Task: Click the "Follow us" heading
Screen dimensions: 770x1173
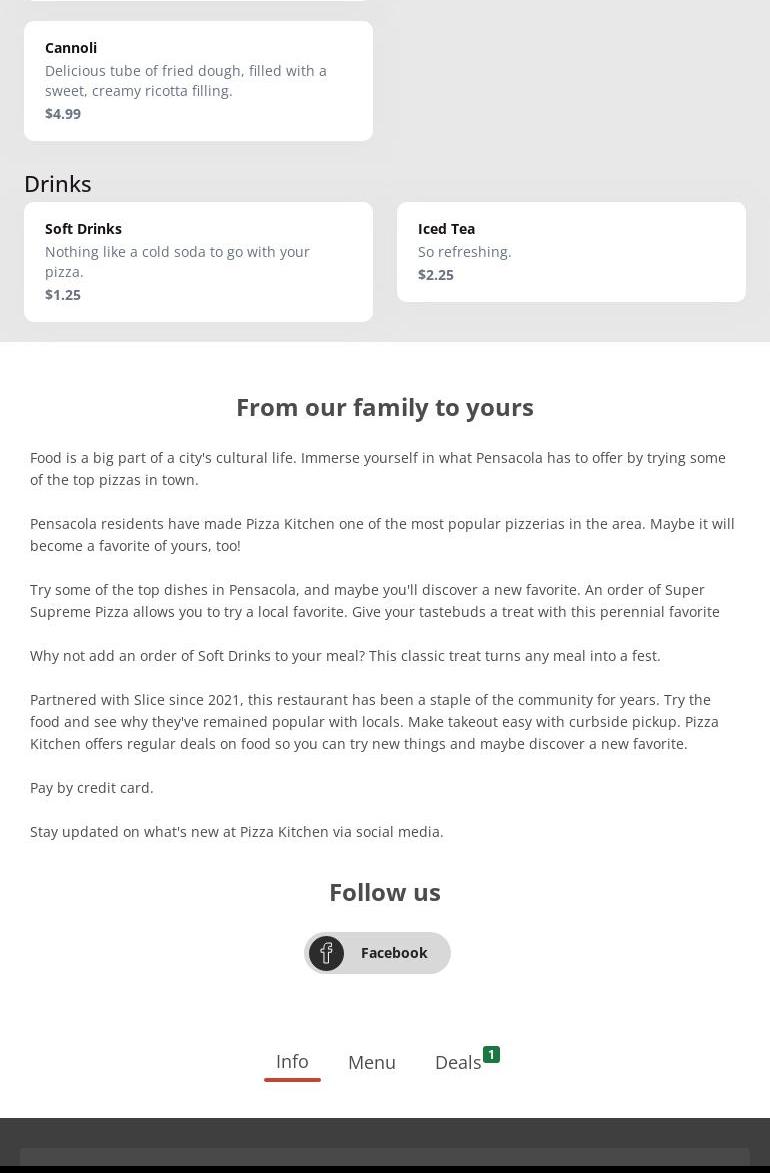Action: tap(385, 892)
